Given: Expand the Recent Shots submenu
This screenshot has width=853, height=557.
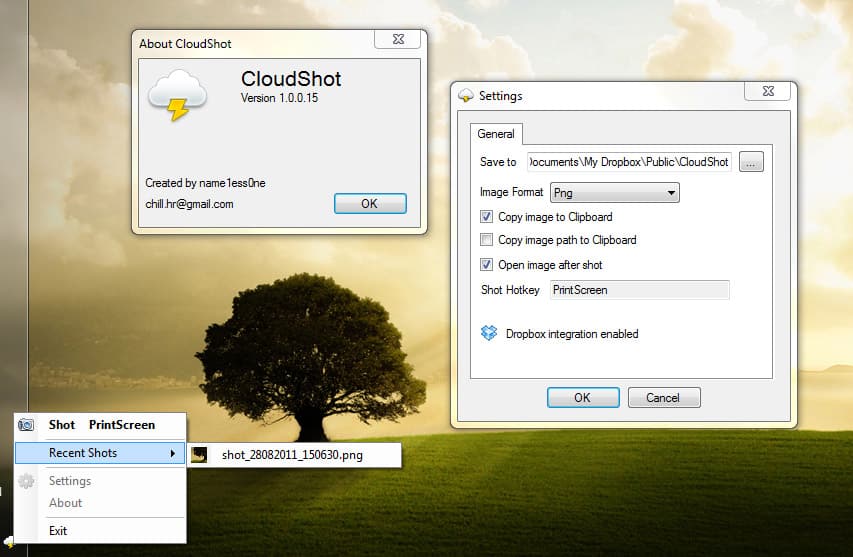Looking at the screenshot, I should click(x=100, y=453).
